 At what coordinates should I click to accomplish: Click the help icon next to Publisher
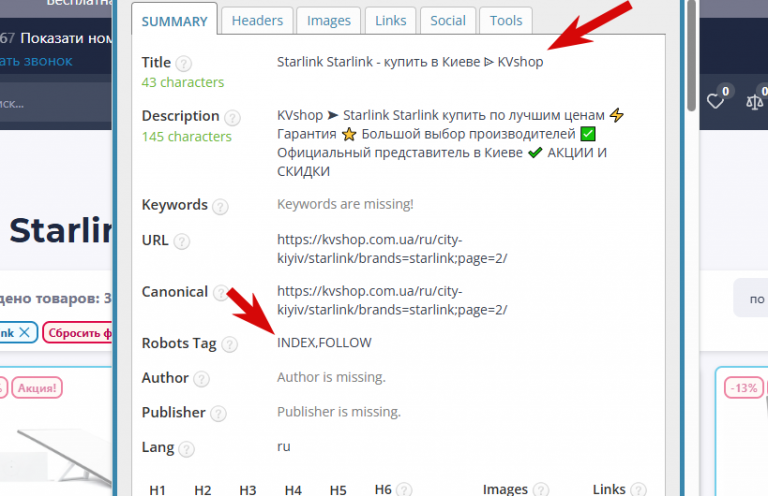click(x=218, y=414)
